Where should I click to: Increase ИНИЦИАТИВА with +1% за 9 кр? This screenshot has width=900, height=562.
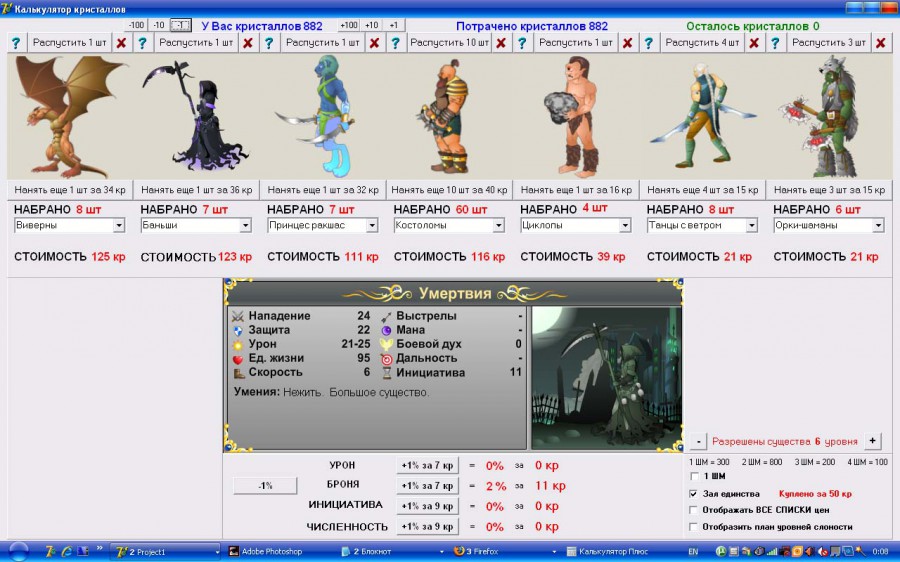pyautogui.click(x=427, y=506)
